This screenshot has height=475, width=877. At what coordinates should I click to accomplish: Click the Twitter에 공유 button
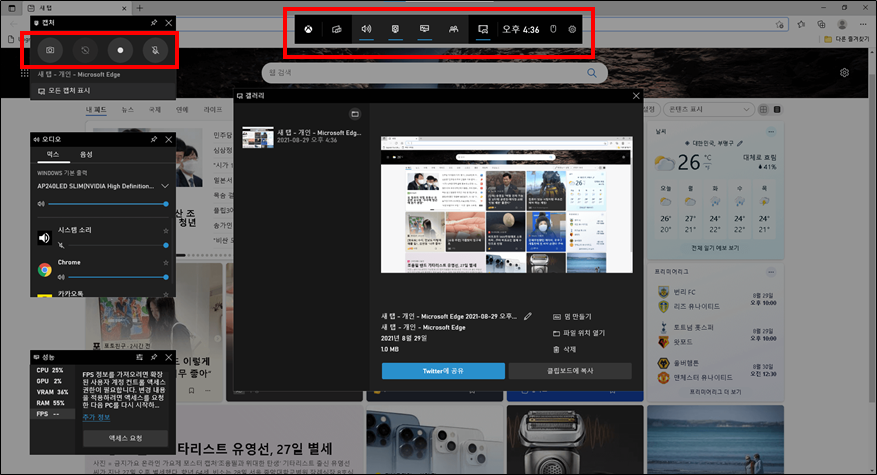tap(444, 371)
